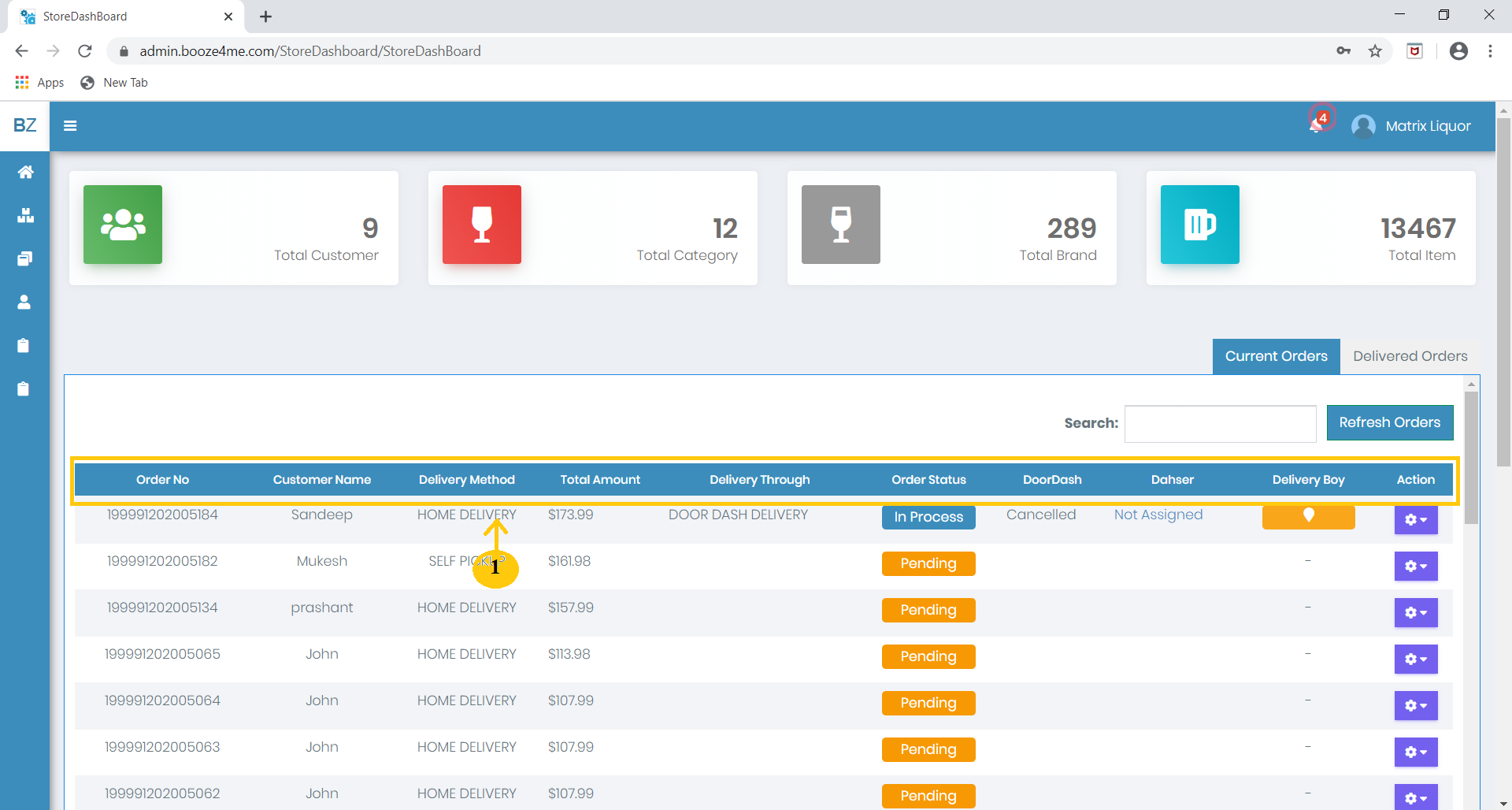The image size is (1512, 810).
Task: Expand the action gear dropdown for order 199991202005063
Action: [1416, 752]
